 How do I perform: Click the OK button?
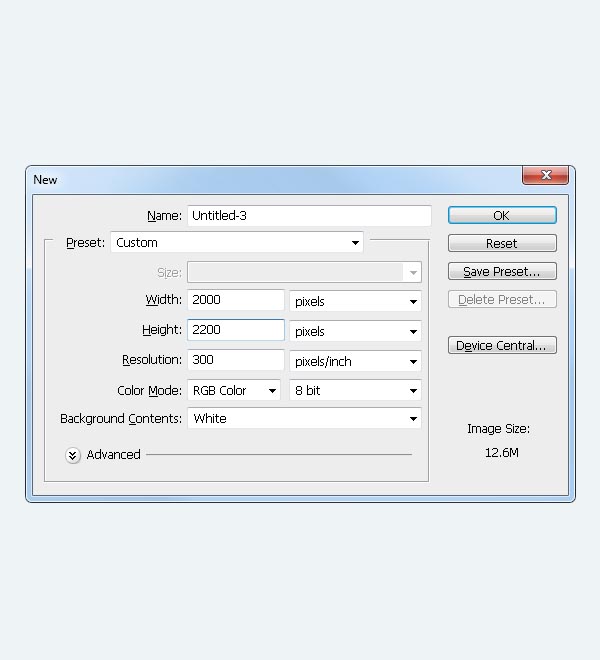click(502, 215)
